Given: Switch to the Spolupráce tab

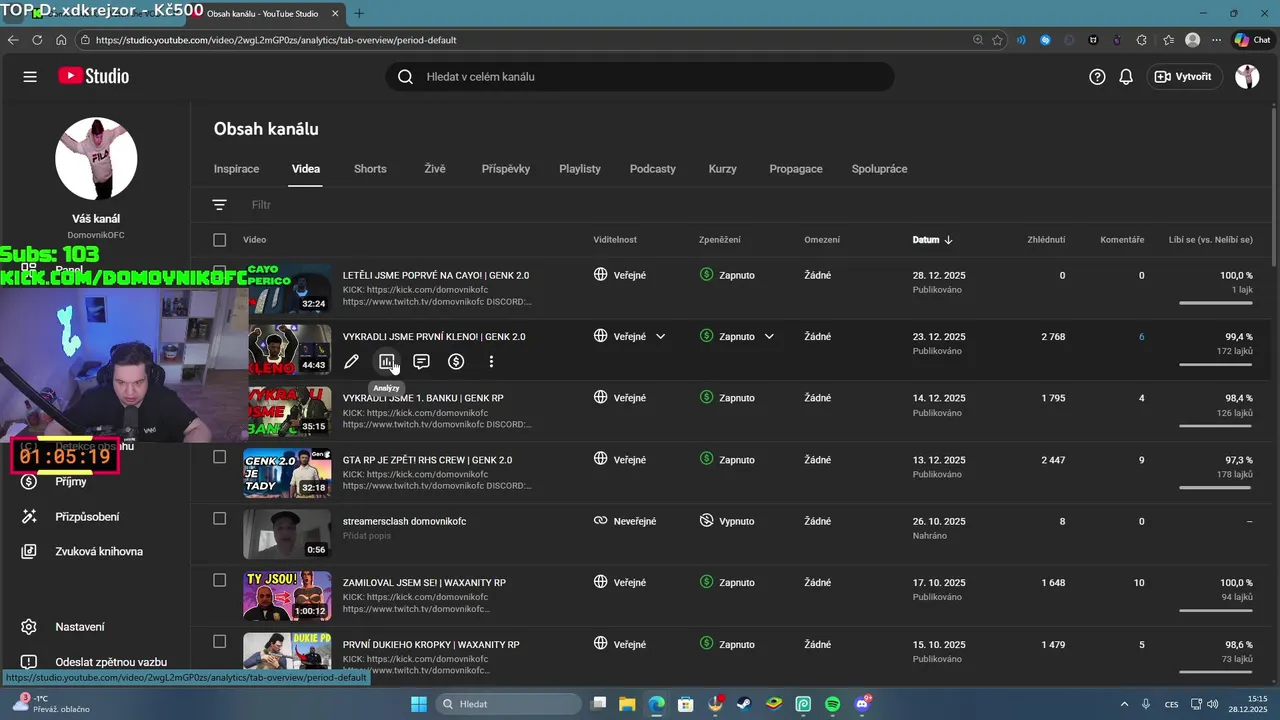Looking at the screenshot, I should pos(880,169).
